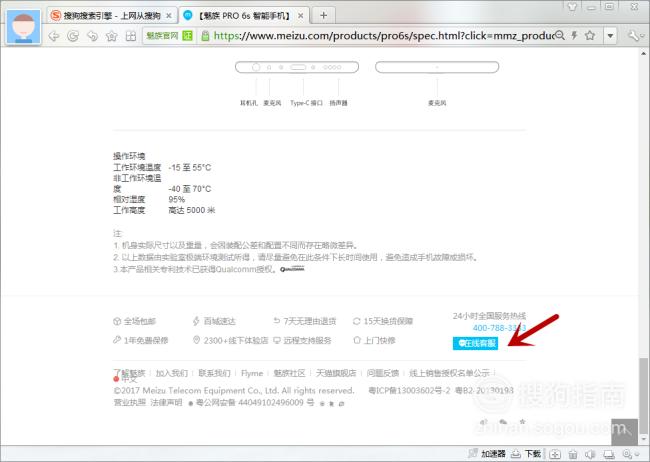Click the gray back-to-top button
Image resolution: width=650 pixels, height=462 pixels.
pos(625,432)
